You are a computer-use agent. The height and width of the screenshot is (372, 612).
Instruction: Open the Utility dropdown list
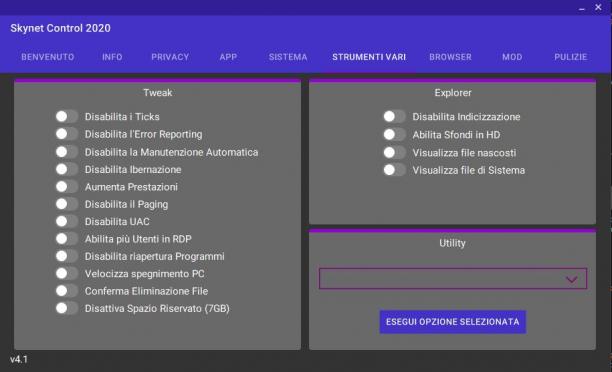(x=453, y=279)
